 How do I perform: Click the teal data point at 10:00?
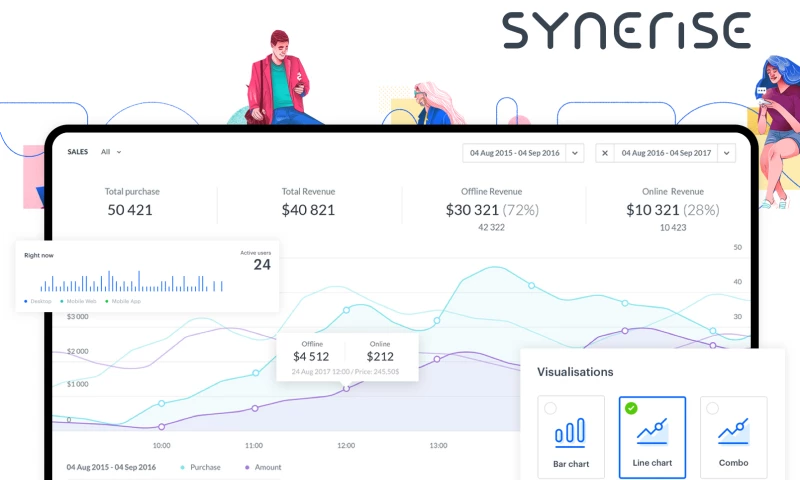[162, 403]
